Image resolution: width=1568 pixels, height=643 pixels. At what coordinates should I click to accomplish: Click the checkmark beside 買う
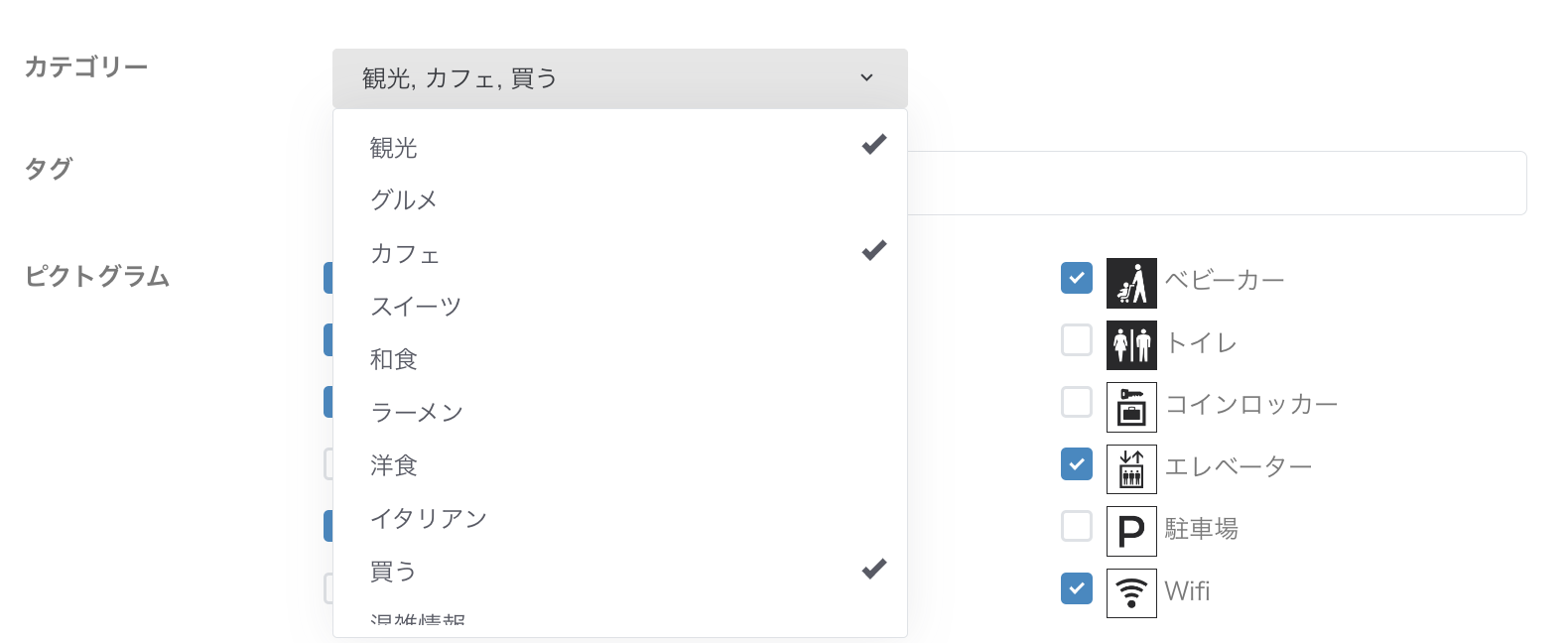click(874, 569)
